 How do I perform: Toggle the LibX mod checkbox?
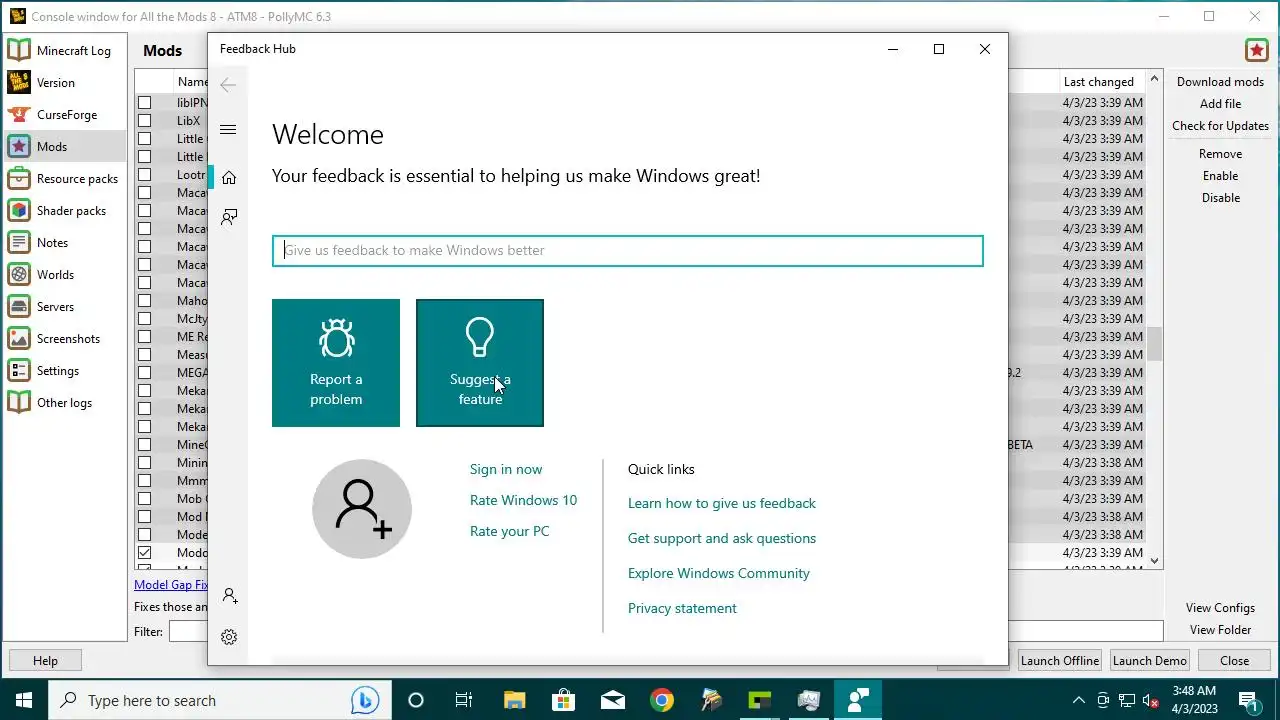[x=145, y=120]
